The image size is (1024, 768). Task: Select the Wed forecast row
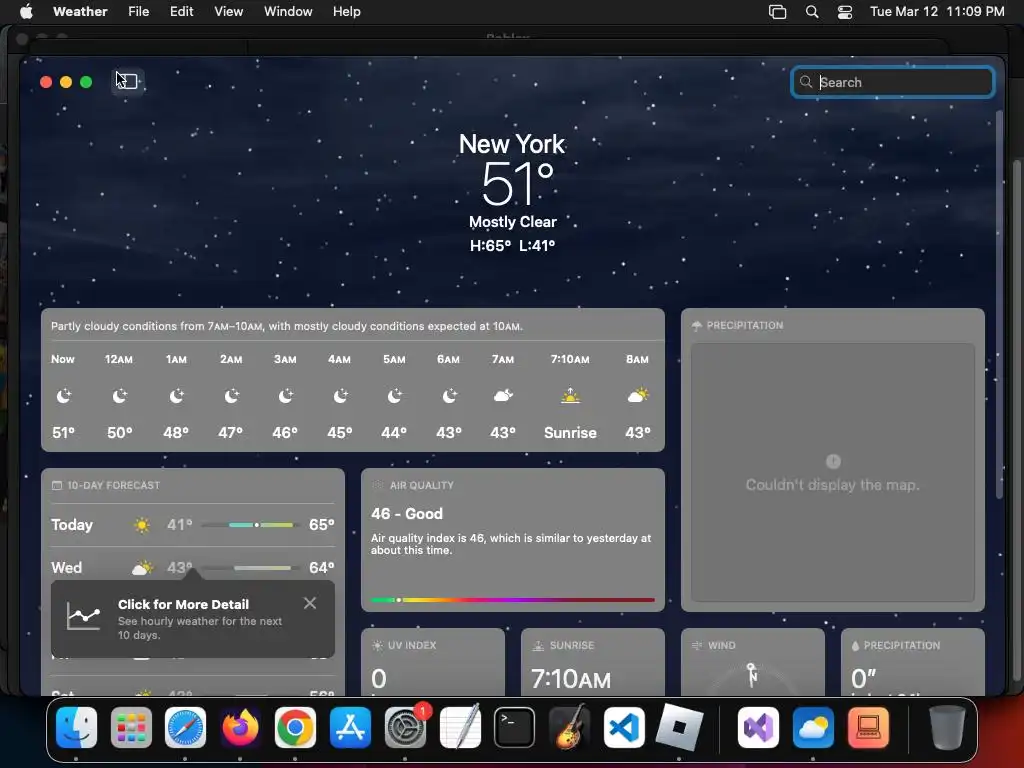click(193, 567)
